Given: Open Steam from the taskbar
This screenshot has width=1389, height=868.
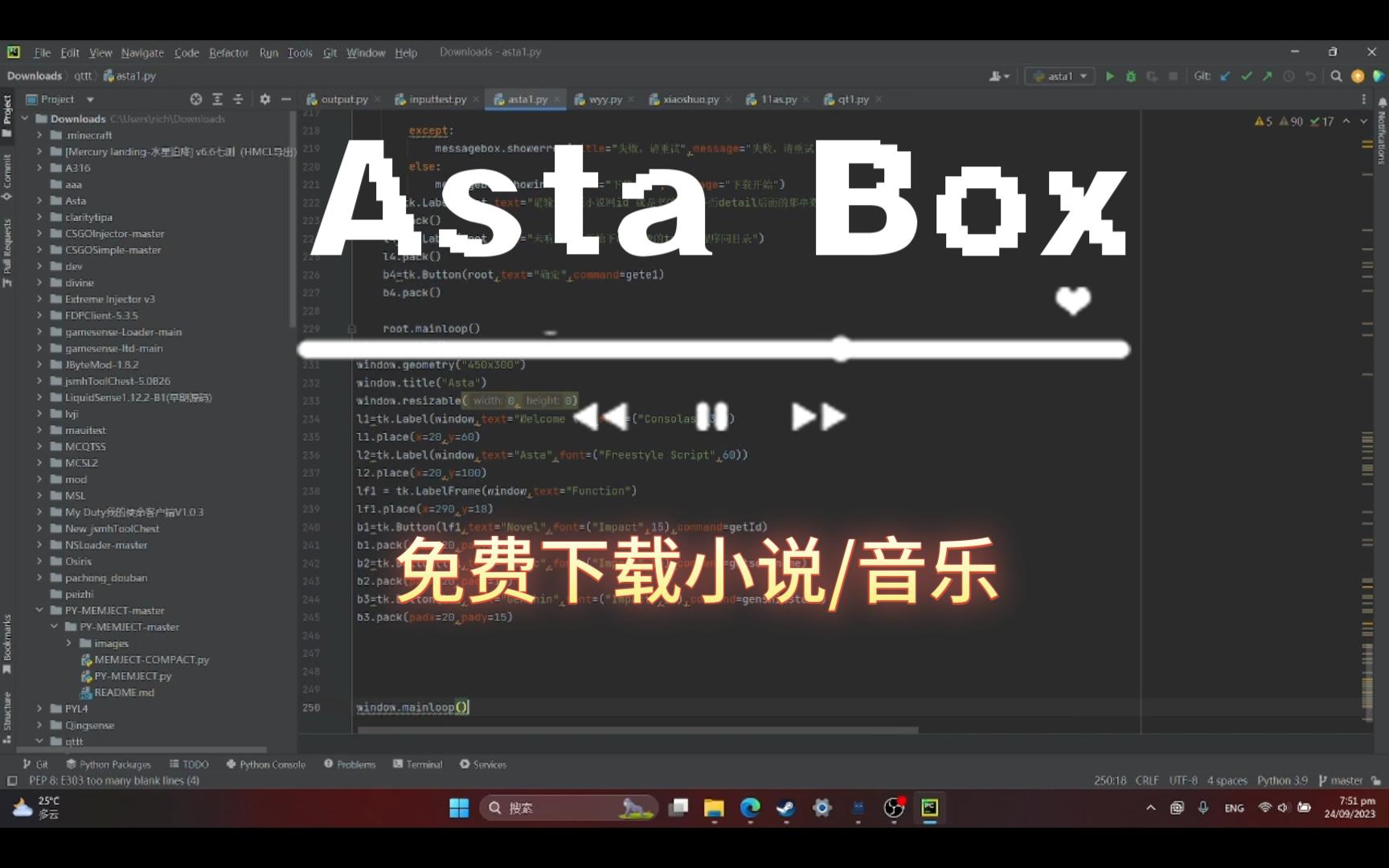Looking at the screenshot, I should [786, 808].
